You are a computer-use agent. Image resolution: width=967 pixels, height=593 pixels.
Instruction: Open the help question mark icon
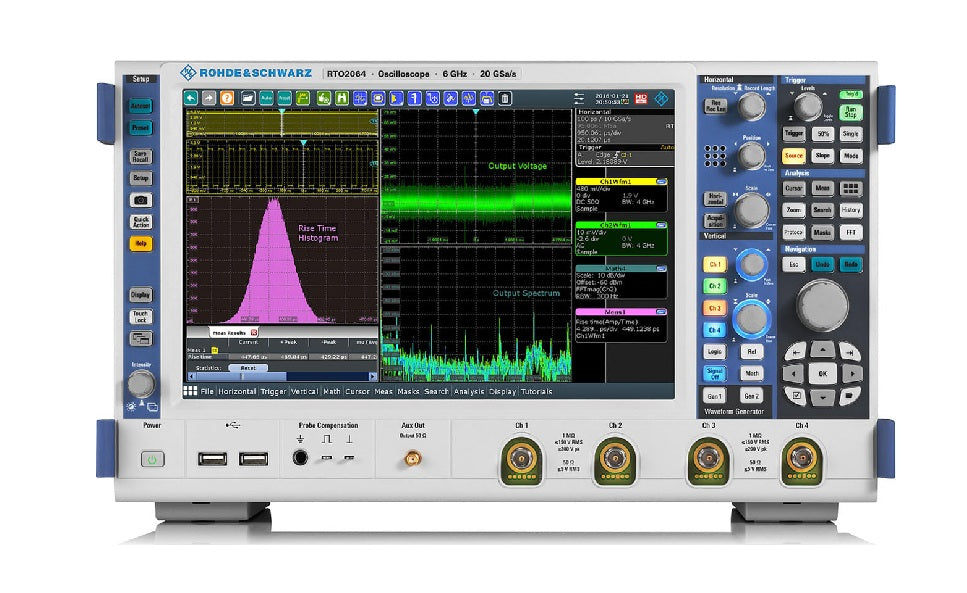click(227, 98)
